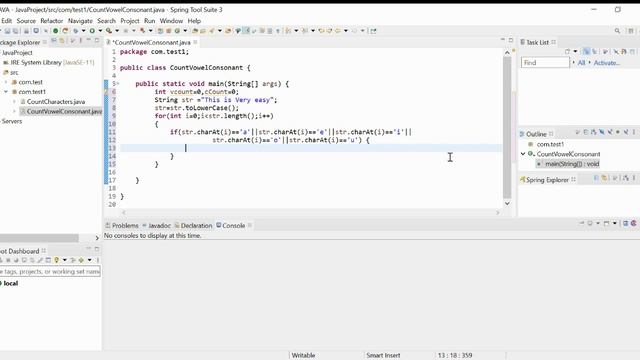Image resolution: width=640 pixels, height=360 pixels.
Task: Click the Activate... link in Task List
Action: 607,63
